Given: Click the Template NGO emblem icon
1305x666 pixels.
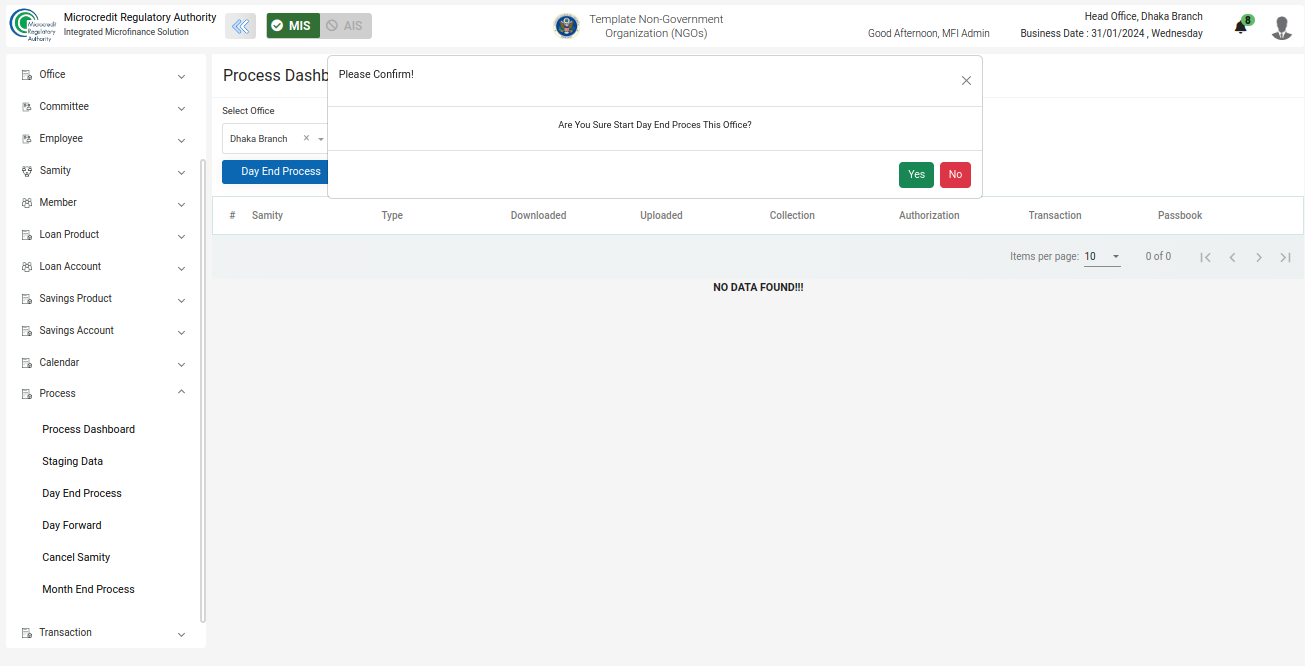Looking at the screenshot, I should tap(567, 26).
